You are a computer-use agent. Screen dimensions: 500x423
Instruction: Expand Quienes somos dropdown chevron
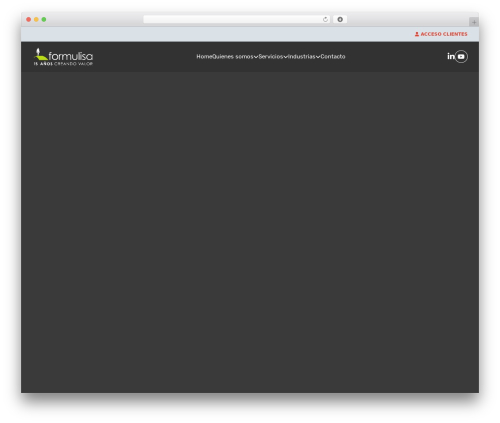[x=256, y=57]
